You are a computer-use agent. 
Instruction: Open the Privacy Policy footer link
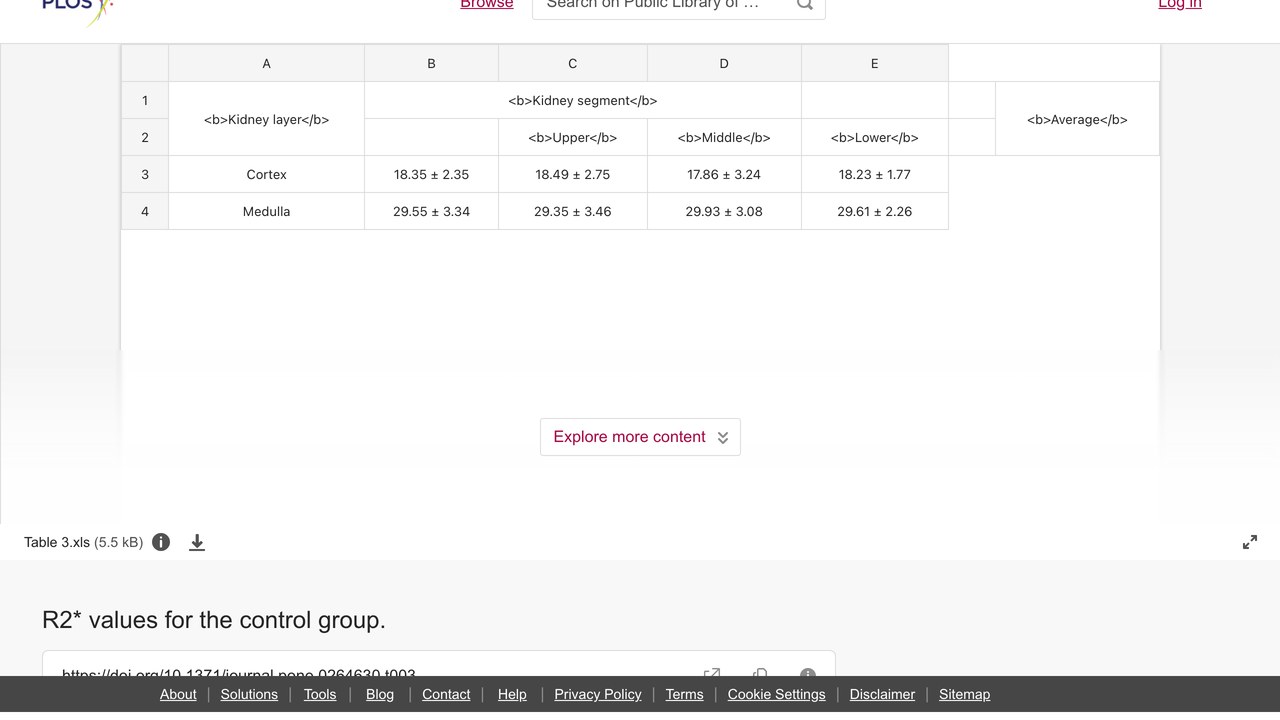(598, 694)
